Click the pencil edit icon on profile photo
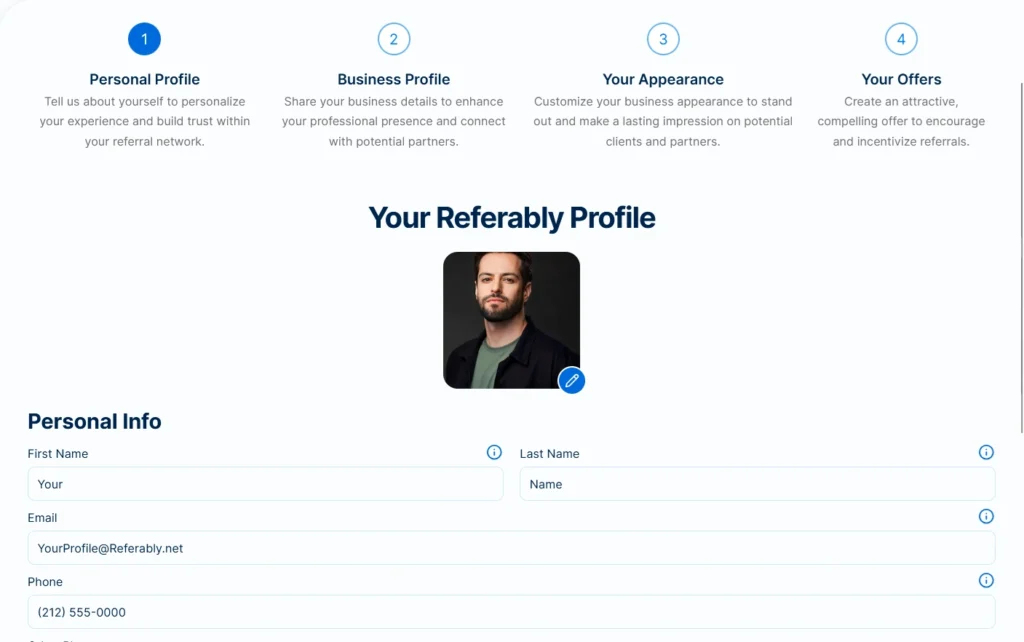The image size is (1024, 642). (x=571, y=380)
